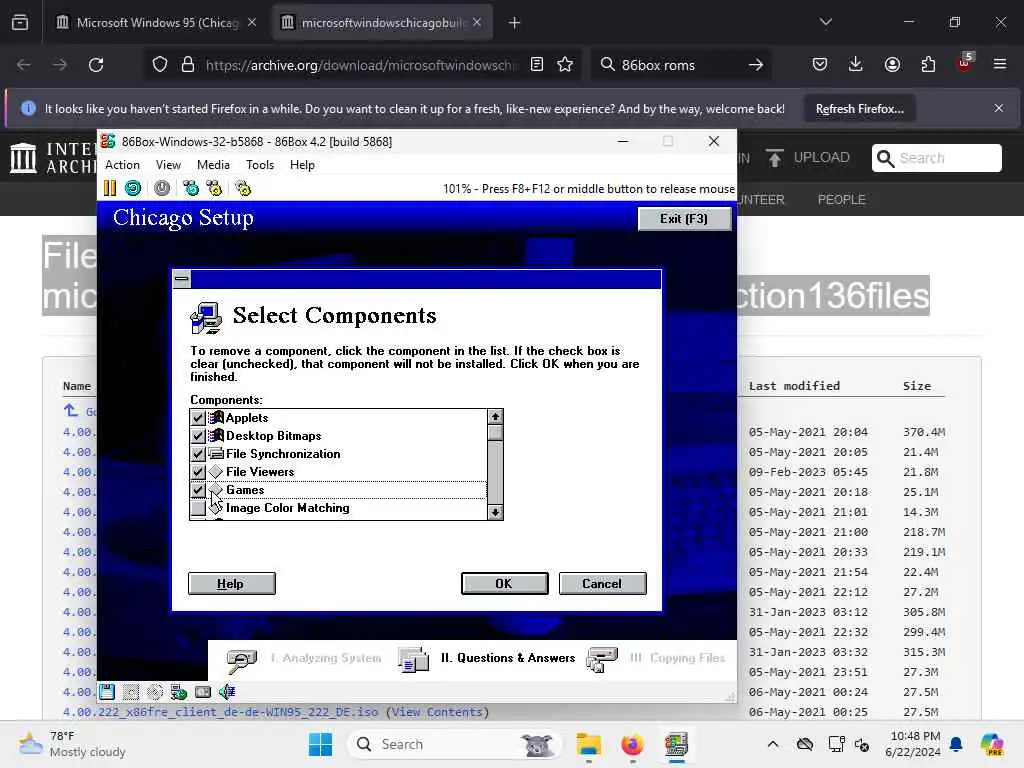Click the teal hard reset icon in 86Box toolbar
Viewport: 1024px width, 768px height.
click(133, 189)
